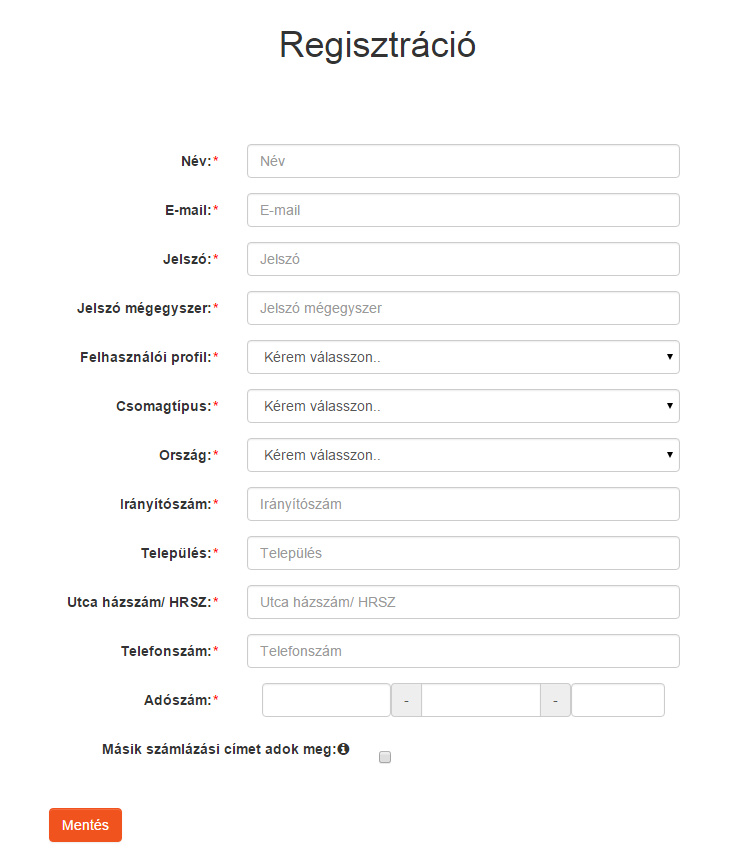
Task: Click the Regisztráció page heading
Action: point(378,44)
